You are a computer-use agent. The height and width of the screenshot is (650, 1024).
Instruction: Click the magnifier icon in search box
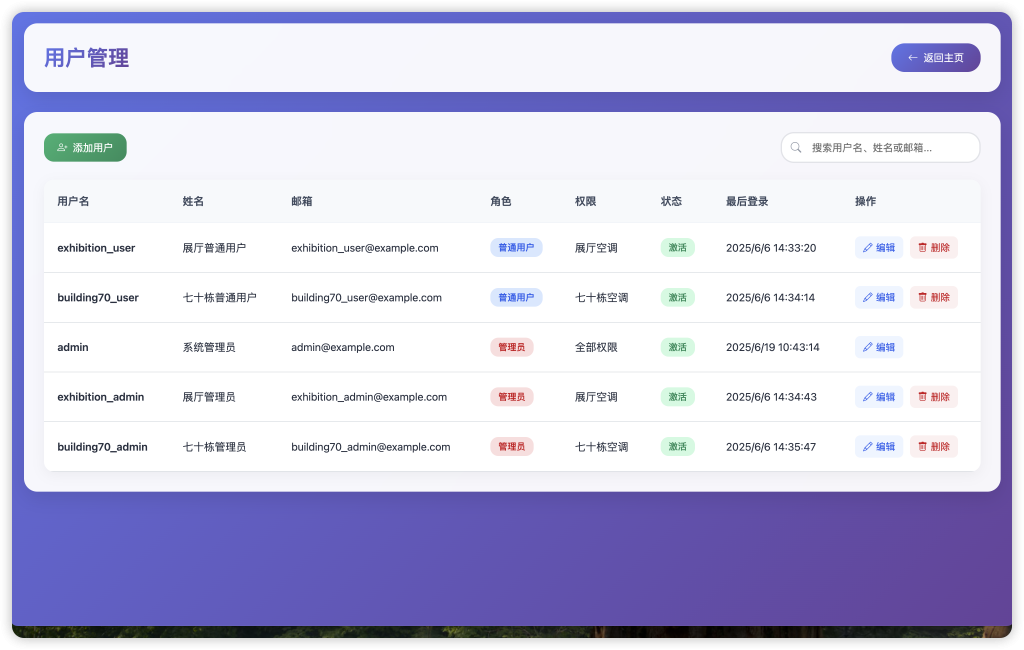(797, 148)
